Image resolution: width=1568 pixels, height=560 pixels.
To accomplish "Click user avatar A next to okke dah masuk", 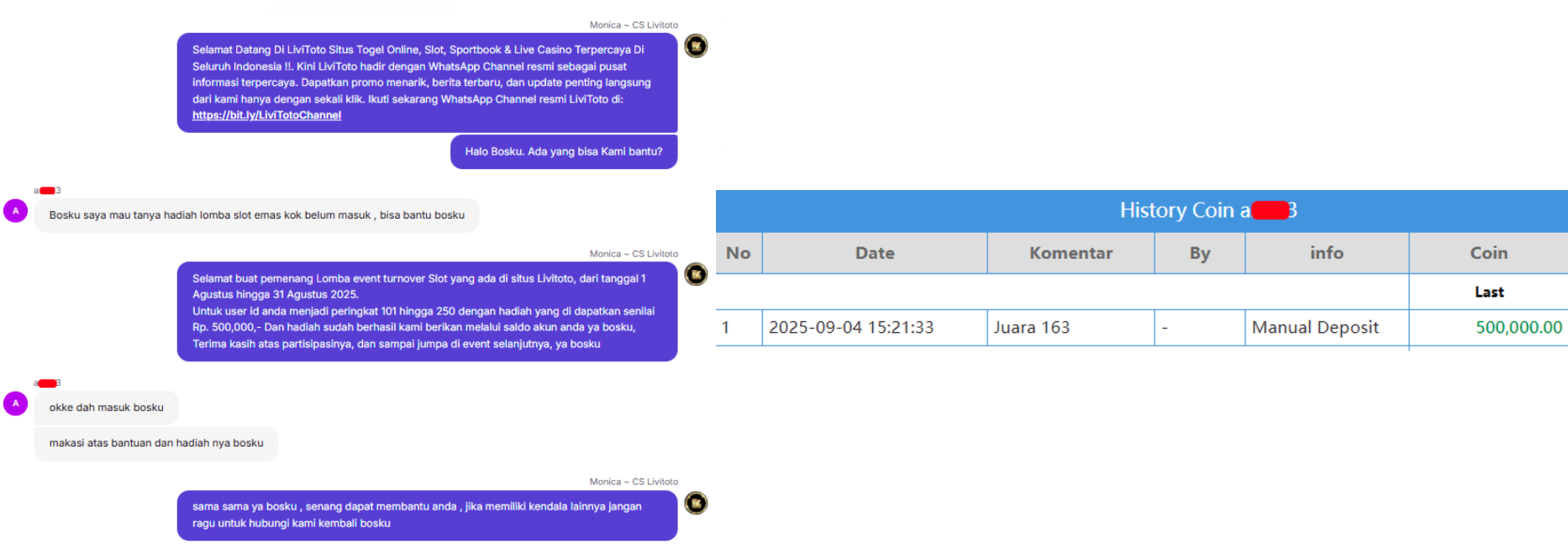I will pyautogui.click(x=16, y=404).
